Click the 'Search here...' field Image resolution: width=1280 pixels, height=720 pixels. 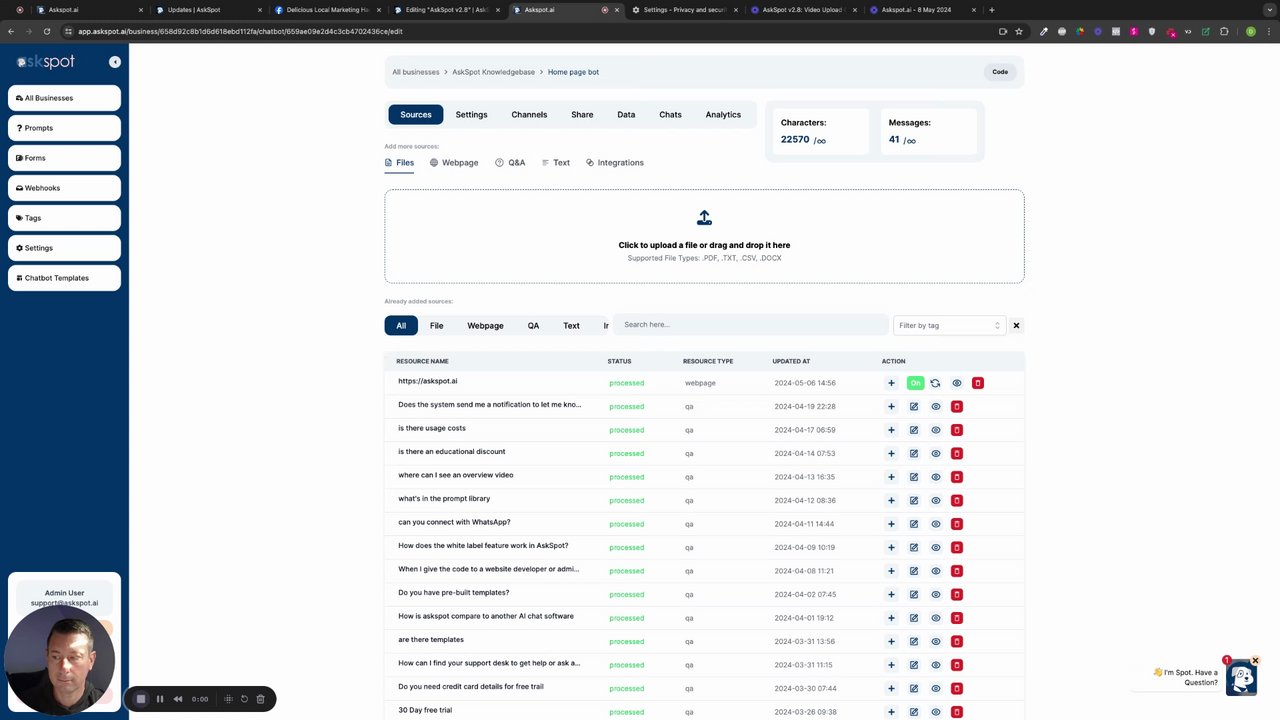point(750,325)
